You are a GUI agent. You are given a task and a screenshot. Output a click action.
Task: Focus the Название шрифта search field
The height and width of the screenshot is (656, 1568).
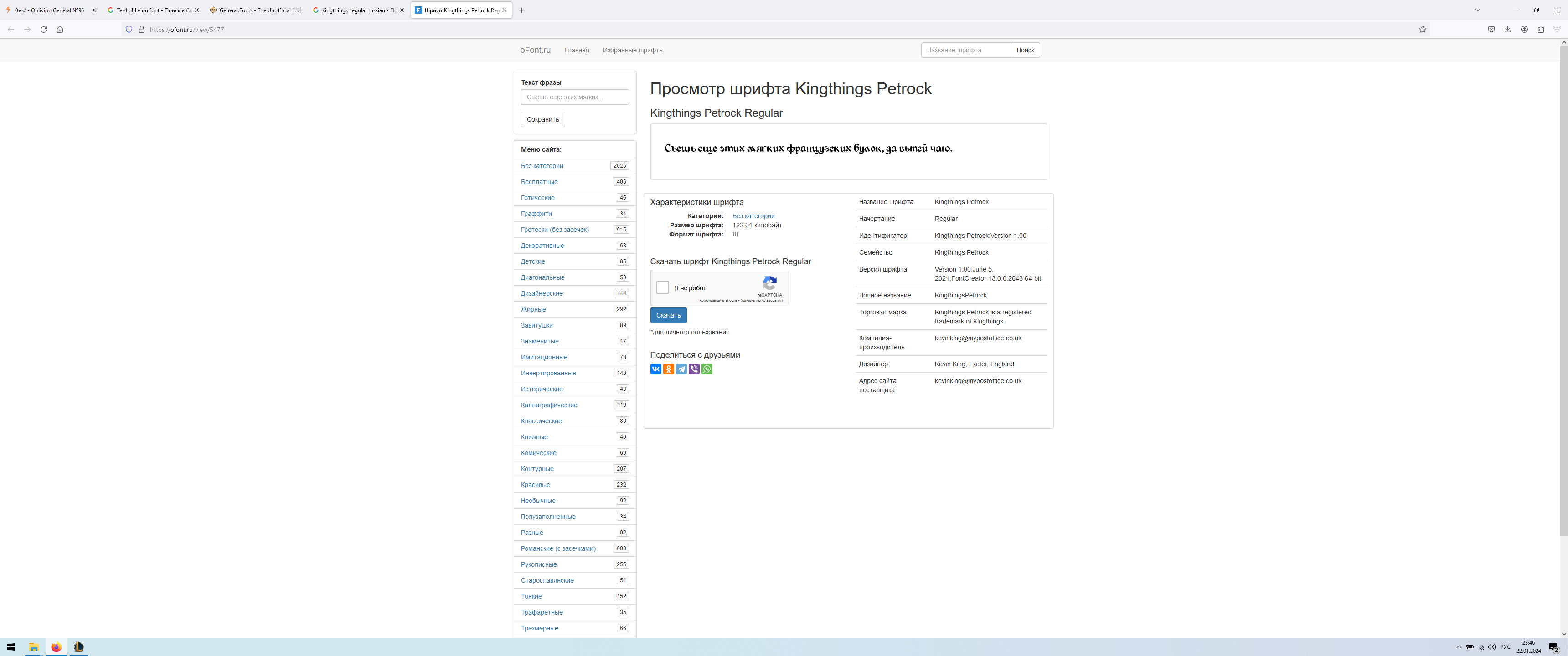pyautogui.click(x=966, y=50)
